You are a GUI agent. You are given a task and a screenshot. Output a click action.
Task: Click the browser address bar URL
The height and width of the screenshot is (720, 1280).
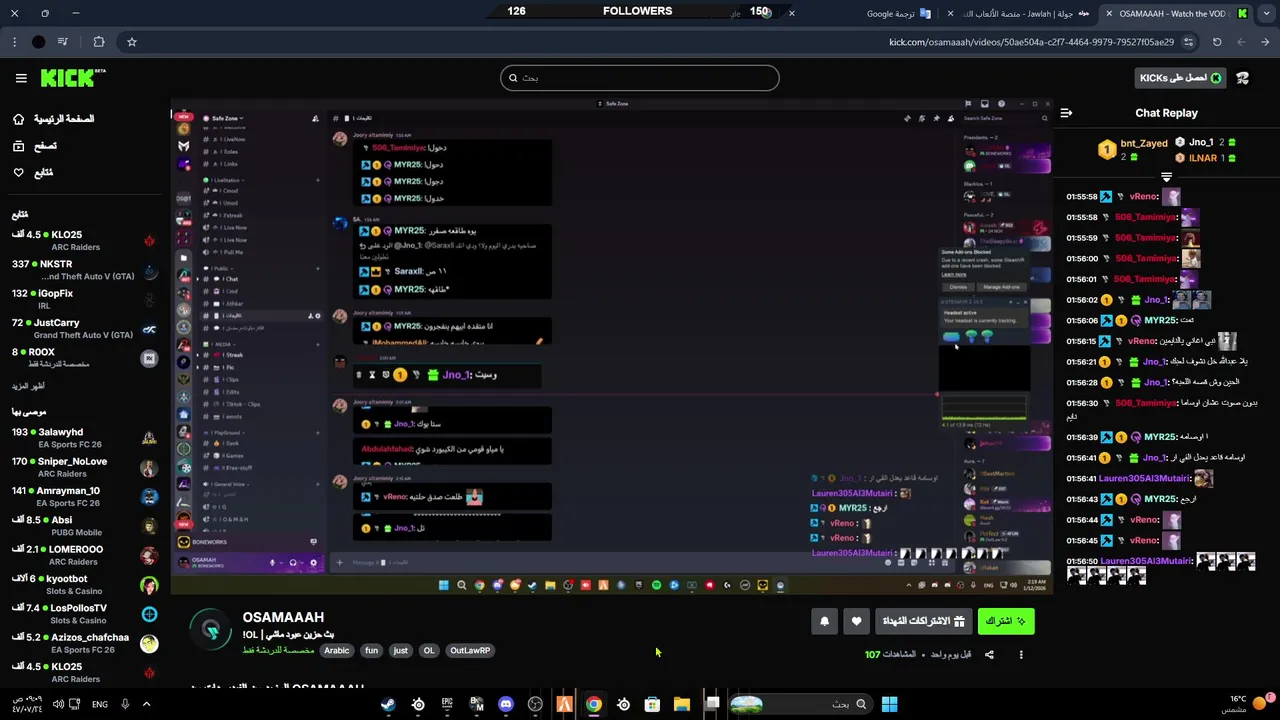coord(1031,42)
